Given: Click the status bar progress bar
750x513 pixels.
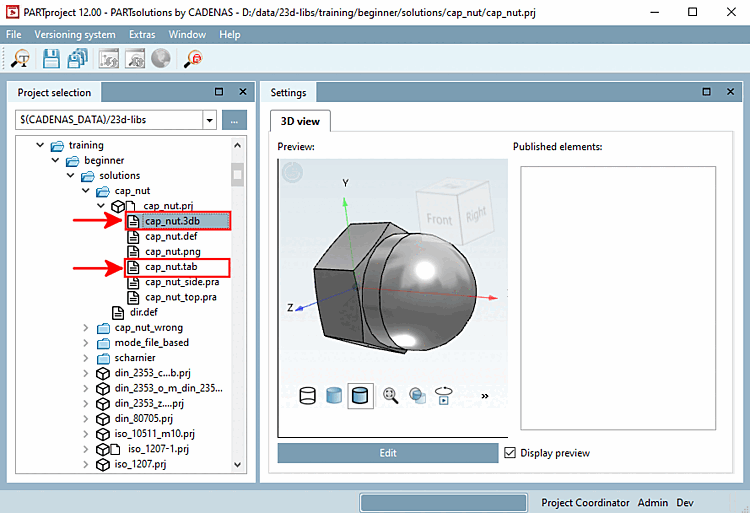Looking at the screenshot, I should (443, 502).
